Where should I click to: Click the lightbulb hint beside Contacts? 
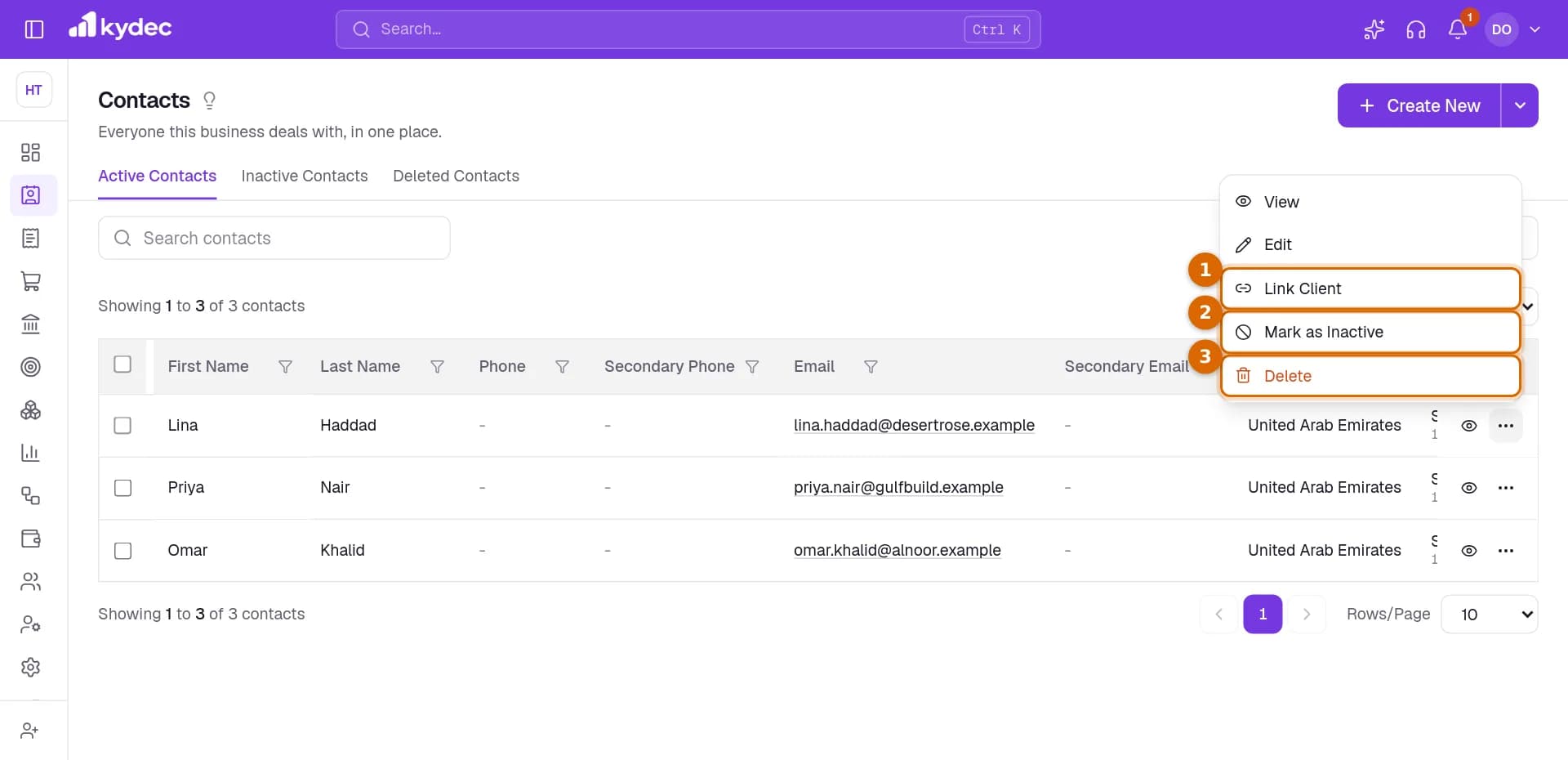[x=209, y=101]
